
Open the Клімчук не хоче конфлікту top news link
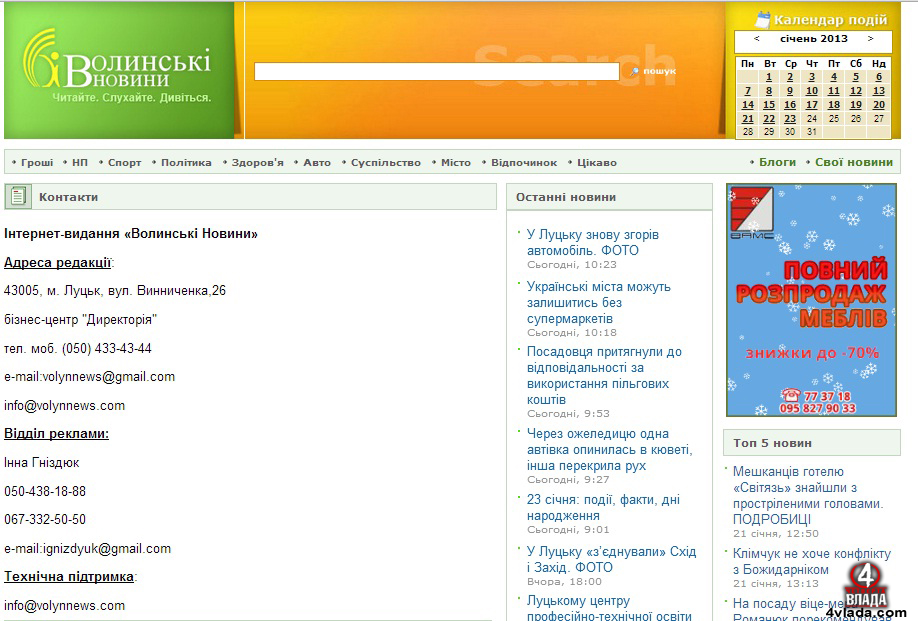tap(811, 561)
